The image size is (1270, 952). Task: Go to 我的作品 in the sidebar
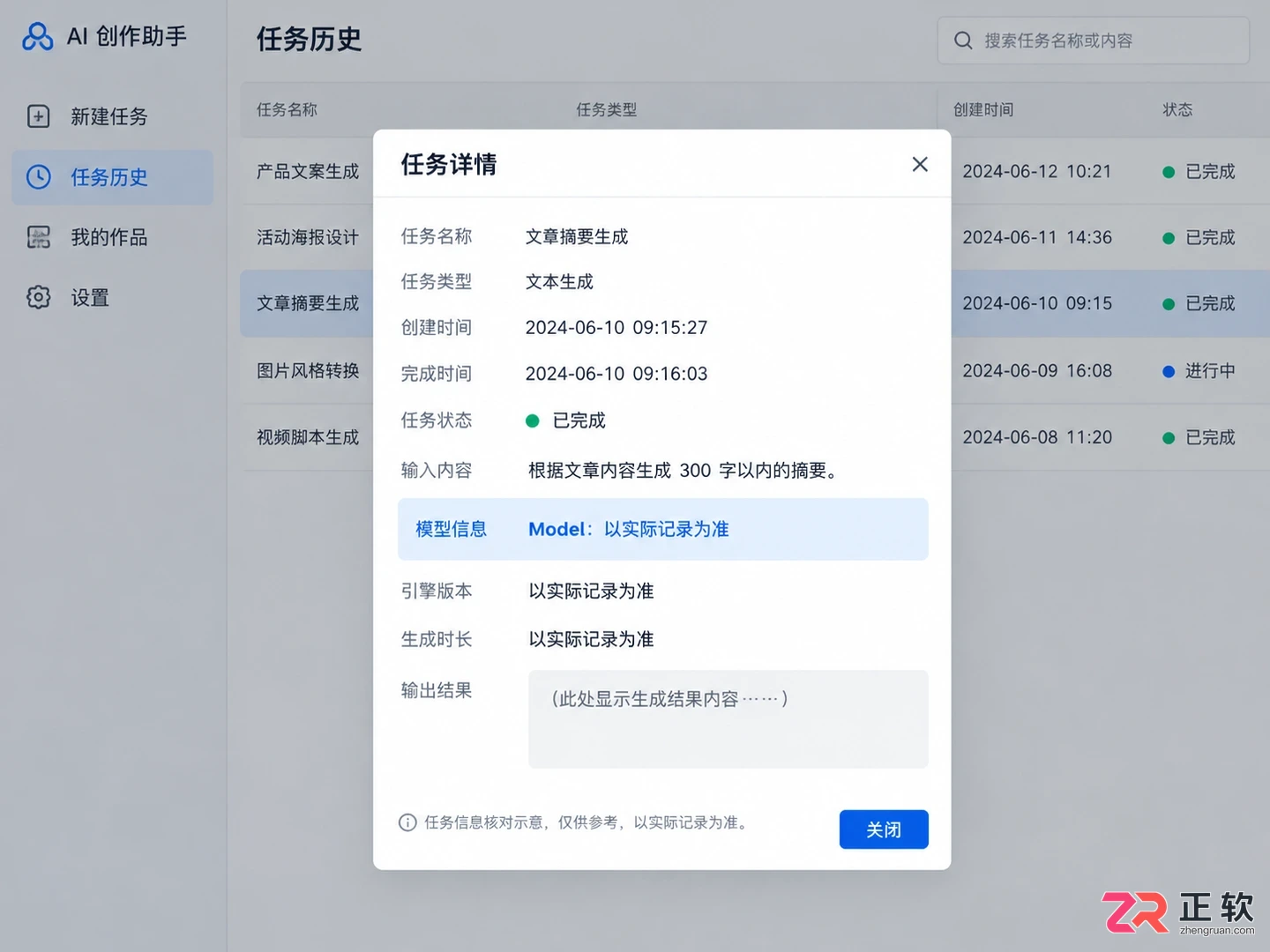point(112,237)
